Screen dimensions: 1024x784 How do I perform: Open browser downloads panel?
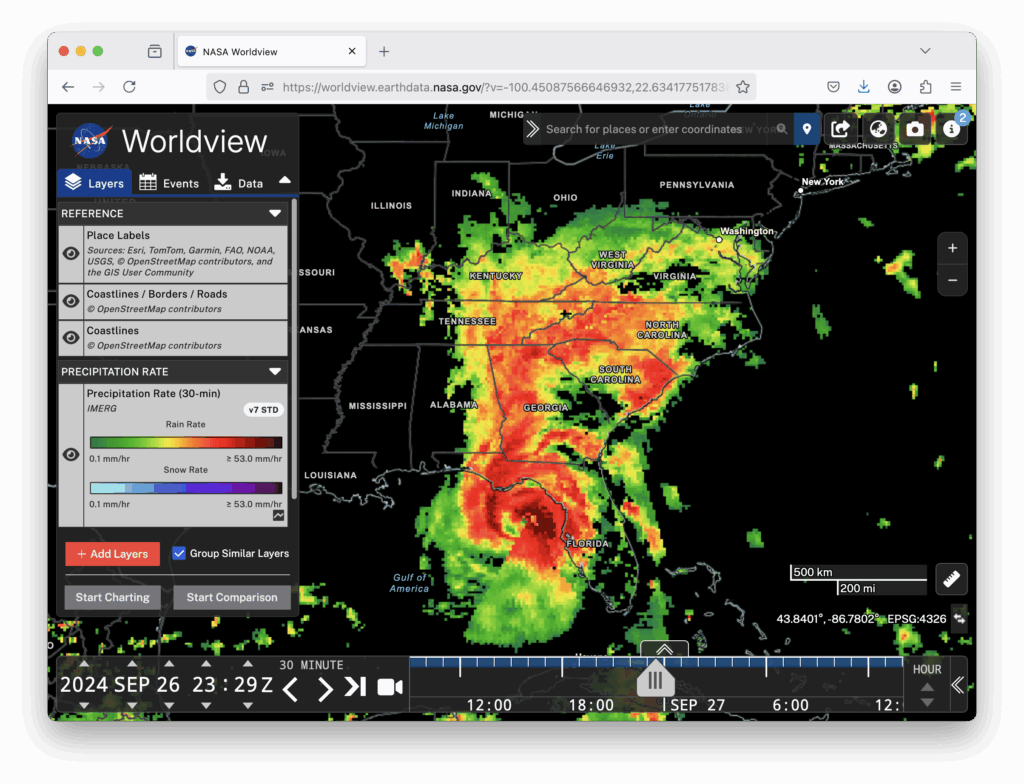point(863,87)
